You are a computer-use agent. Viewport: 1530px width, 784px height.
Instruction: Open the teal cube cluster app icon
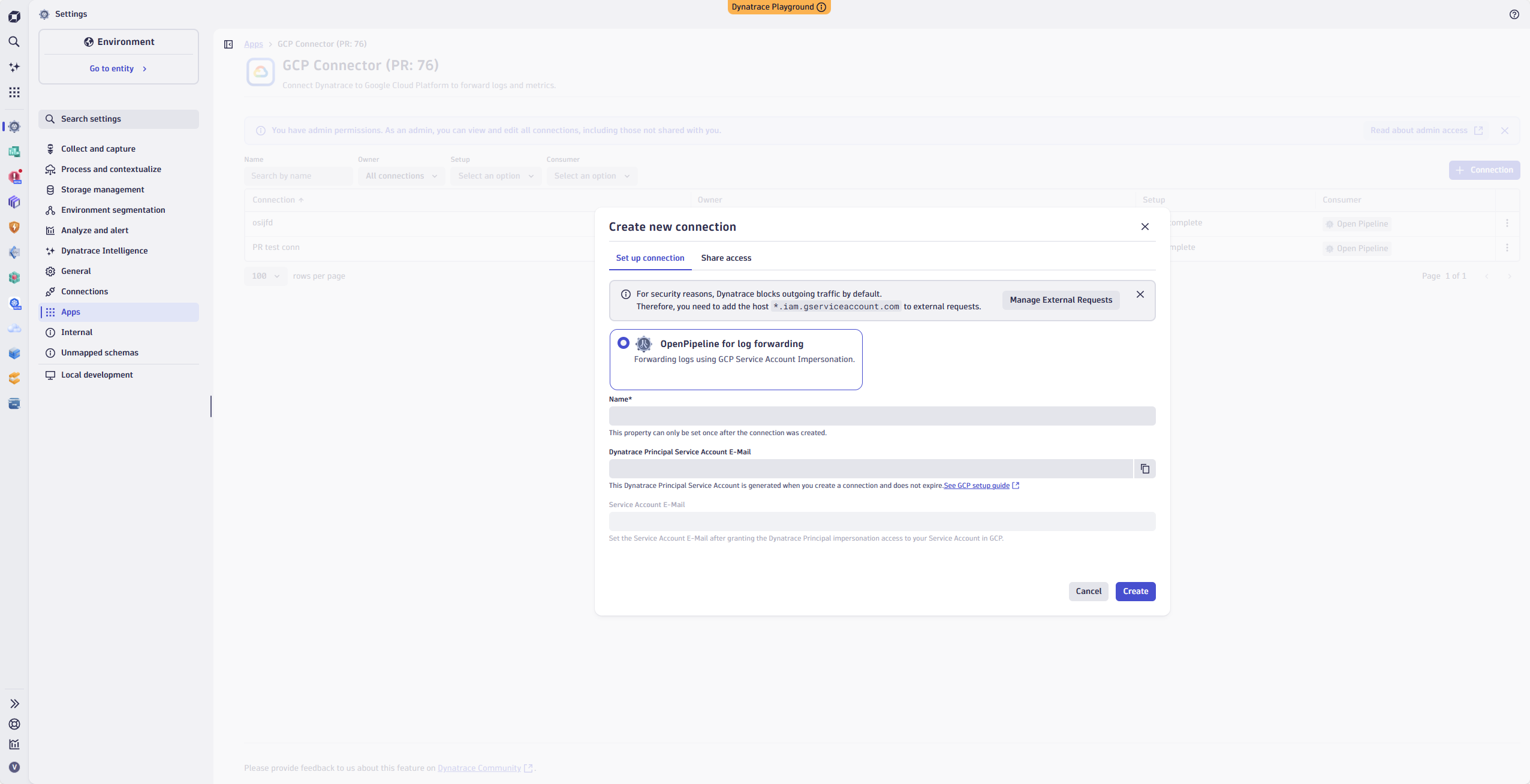pyautogui.click(x=14, y=278)
